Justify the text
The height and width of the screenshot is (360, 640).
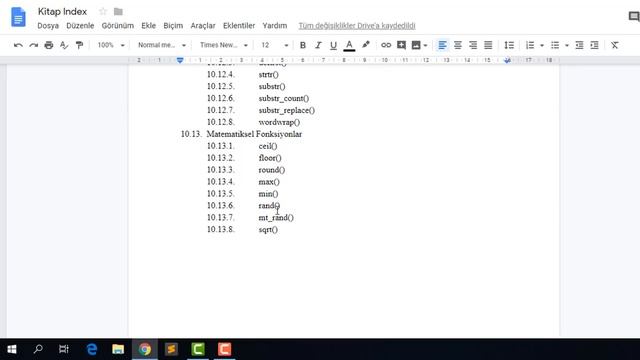click(488, 45)
